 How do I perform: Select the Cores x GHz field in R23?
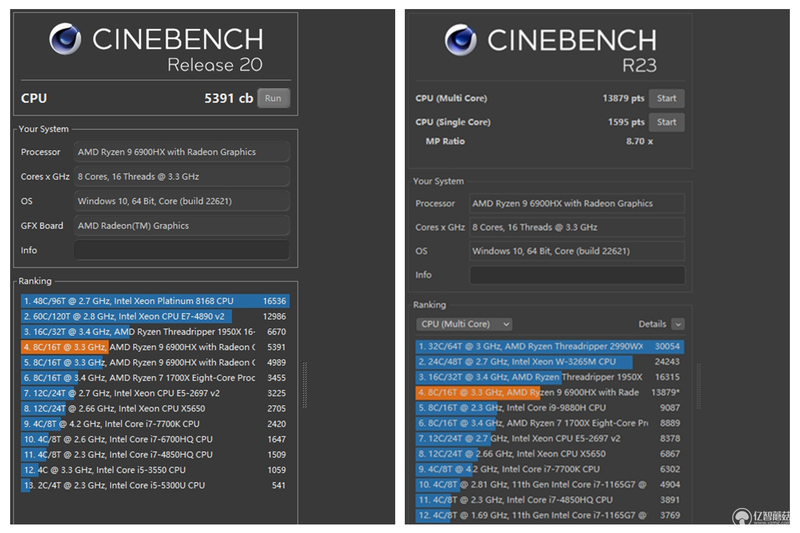click(x=577, y=227)
